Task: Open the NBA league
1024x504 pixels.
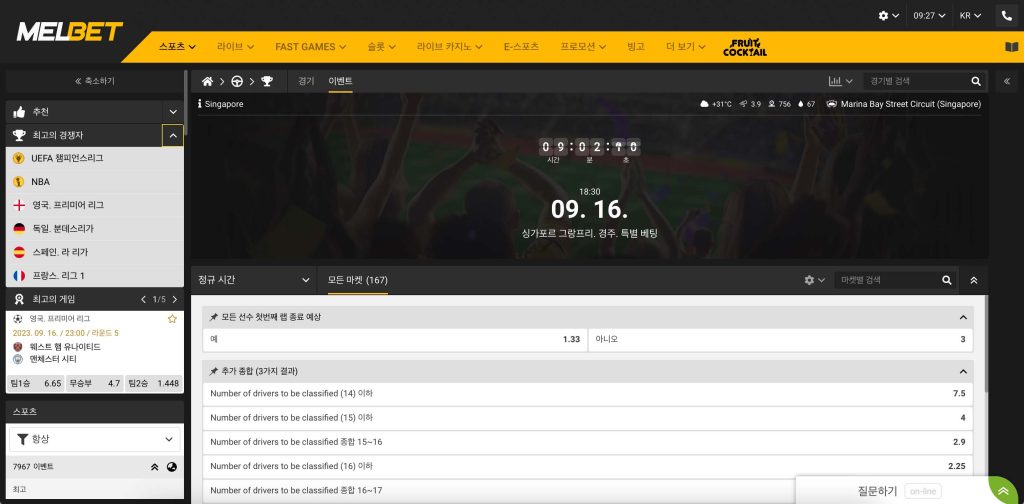Action: (95, 181)
